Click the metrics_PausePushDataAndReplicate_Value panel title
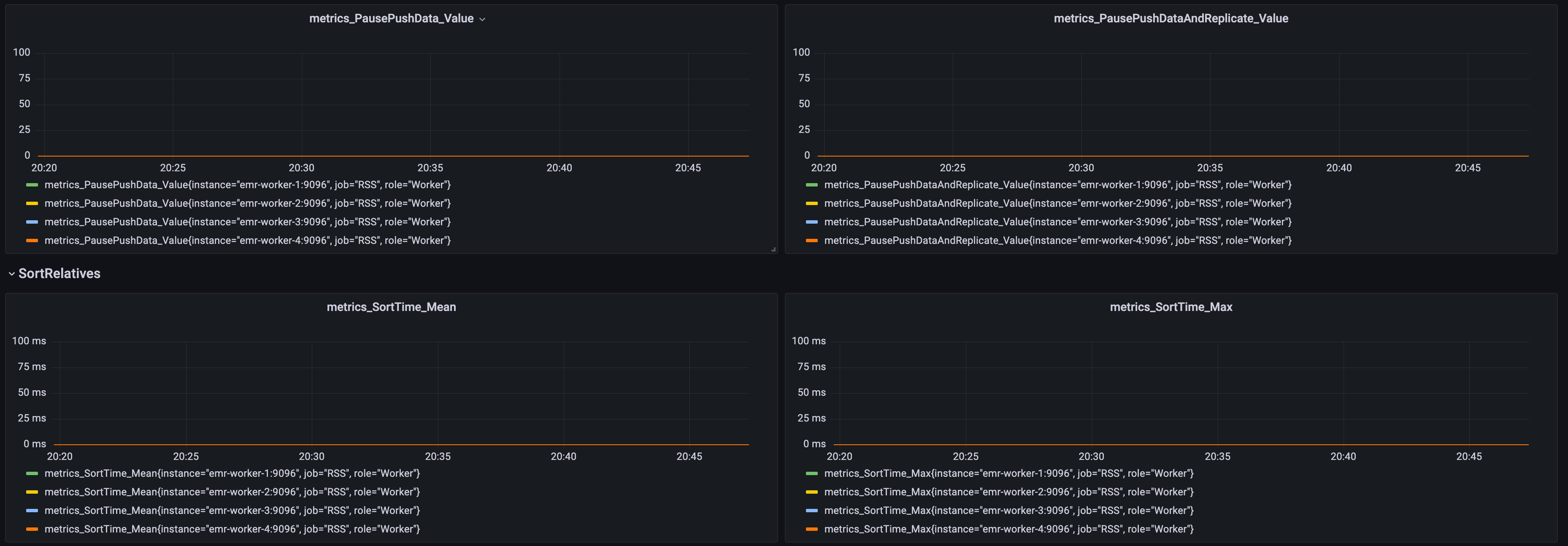The image size is (1568, 546). click(x=1171, y=18)
